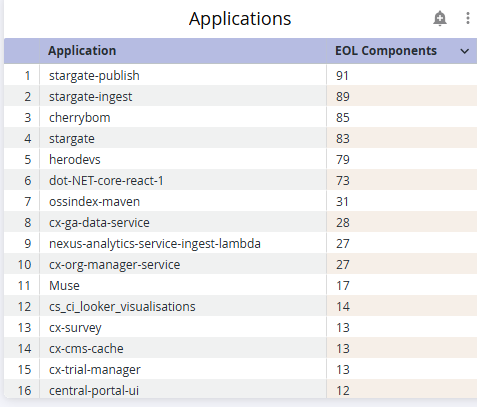Click row number 16
This screenshot has width=477, height=407.
(24, 391)
